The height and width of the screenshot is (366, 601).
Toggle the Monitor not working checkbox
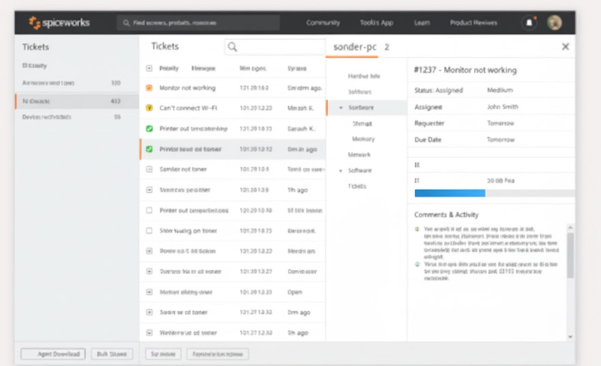click(x=149, y=88)
